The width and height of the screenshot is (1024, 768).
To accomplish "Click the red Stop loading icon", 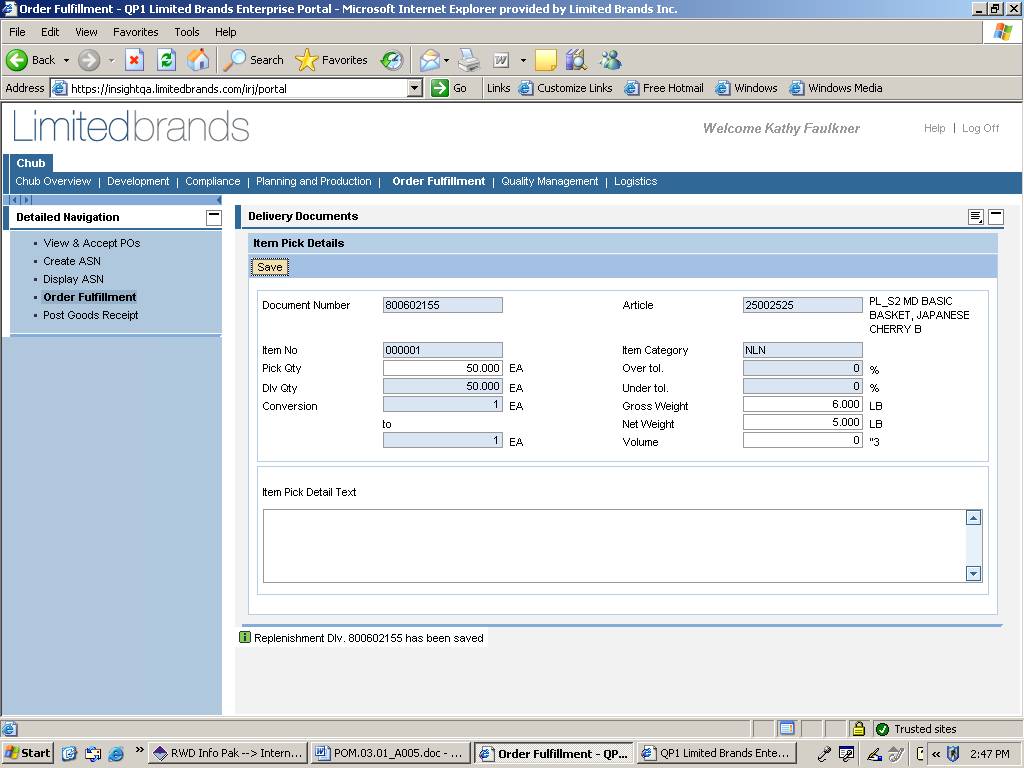I will click(x=134, y=60).
